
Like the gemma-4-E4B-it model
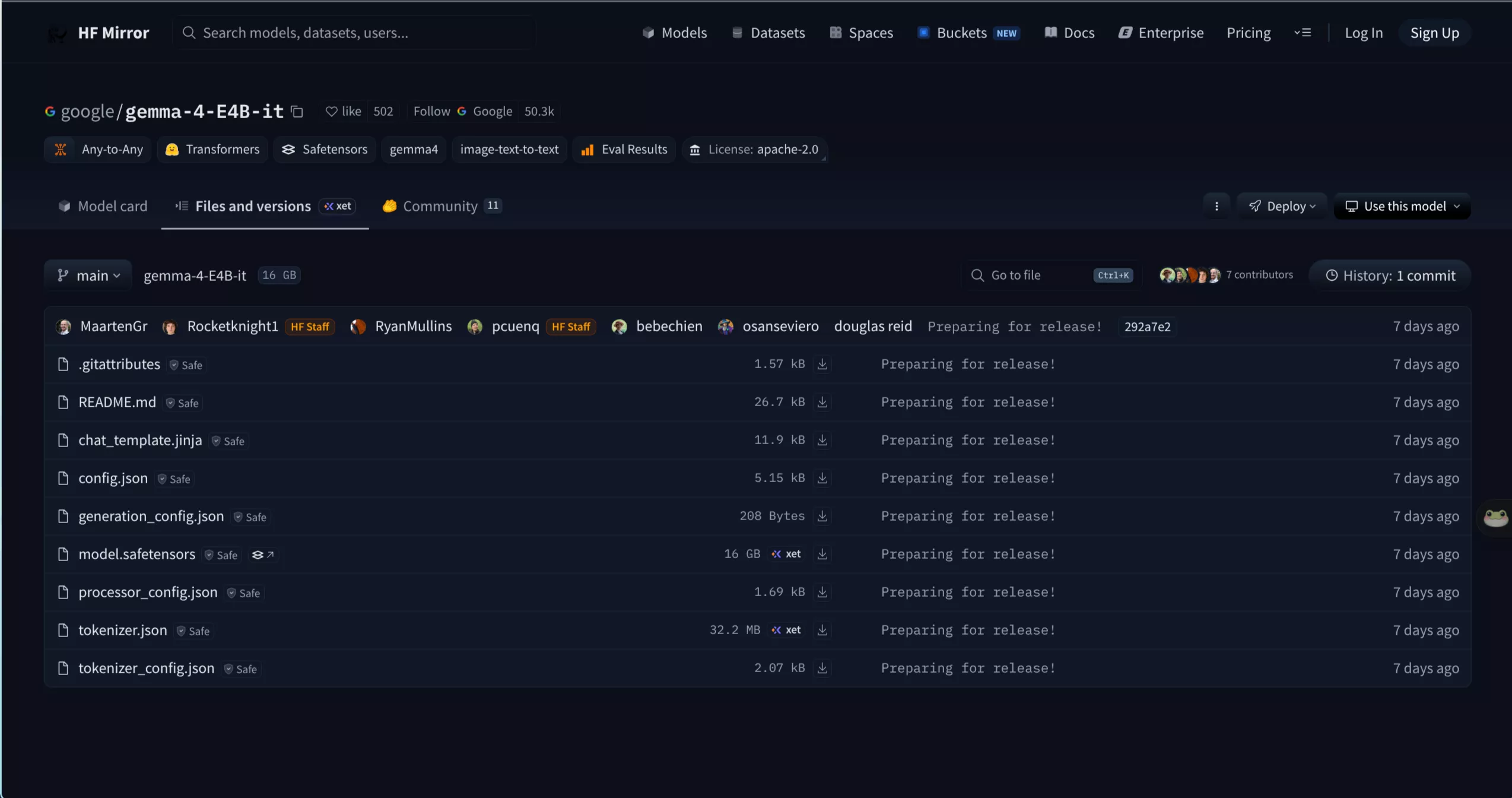[344, 112]
